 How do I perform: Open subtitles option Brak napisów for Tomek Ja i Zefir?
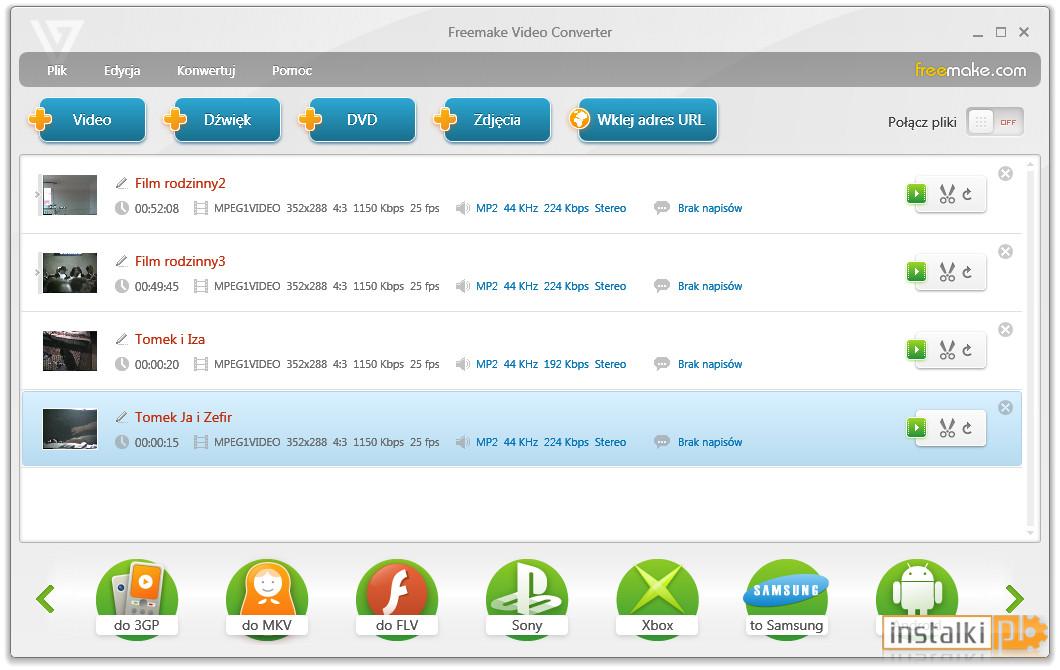710,441
